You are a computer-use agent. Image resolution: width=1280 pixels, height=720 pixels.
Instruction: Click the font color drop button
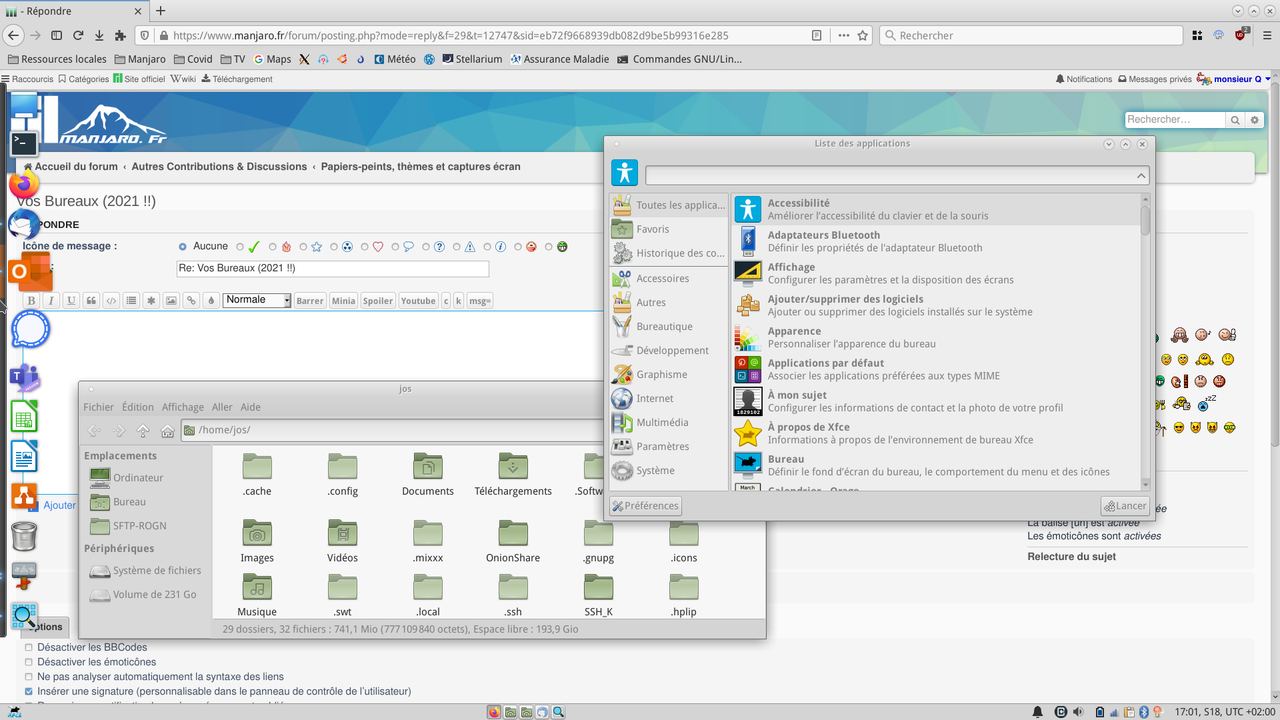coord(211,300)
